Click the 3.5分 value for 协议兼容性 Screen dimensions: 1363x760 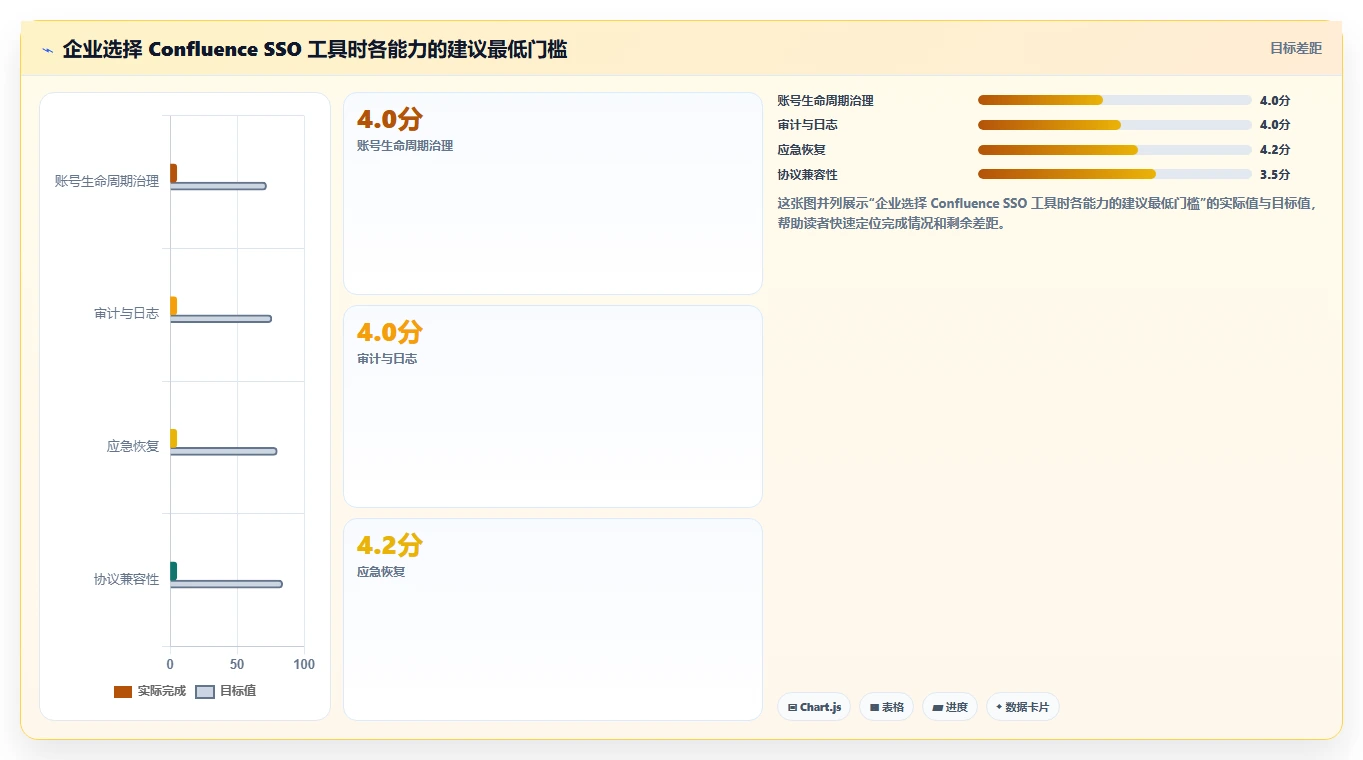click(1275, 175)
